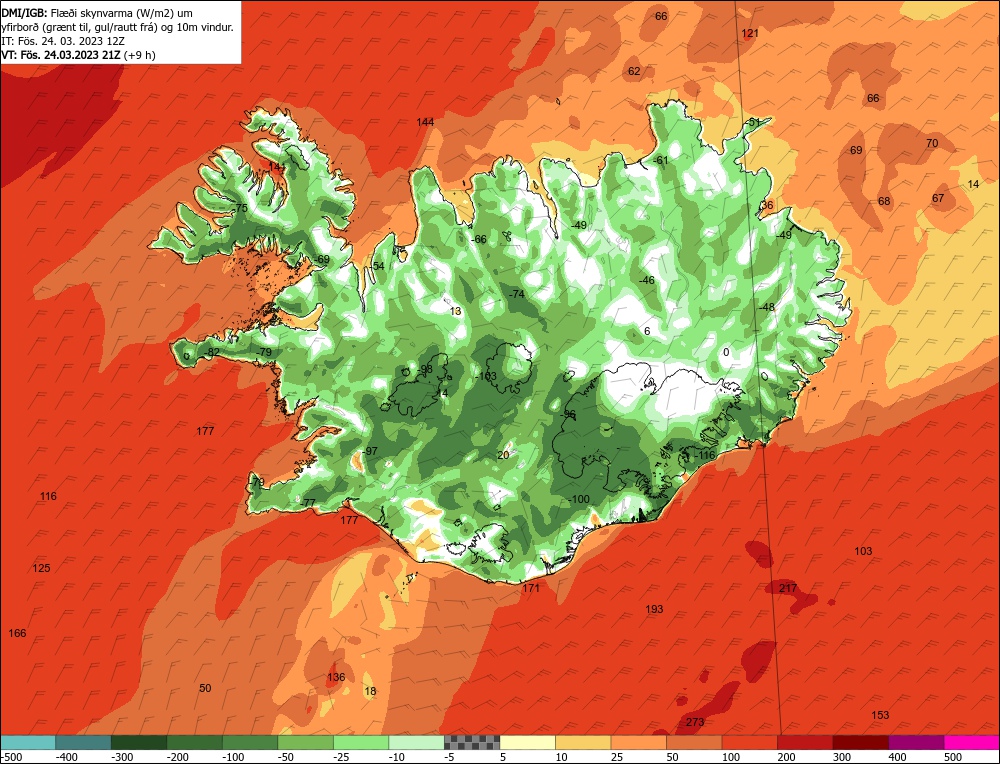1000x764 pixels.
Task: Click the map value '68'
Action: (884, 202)
